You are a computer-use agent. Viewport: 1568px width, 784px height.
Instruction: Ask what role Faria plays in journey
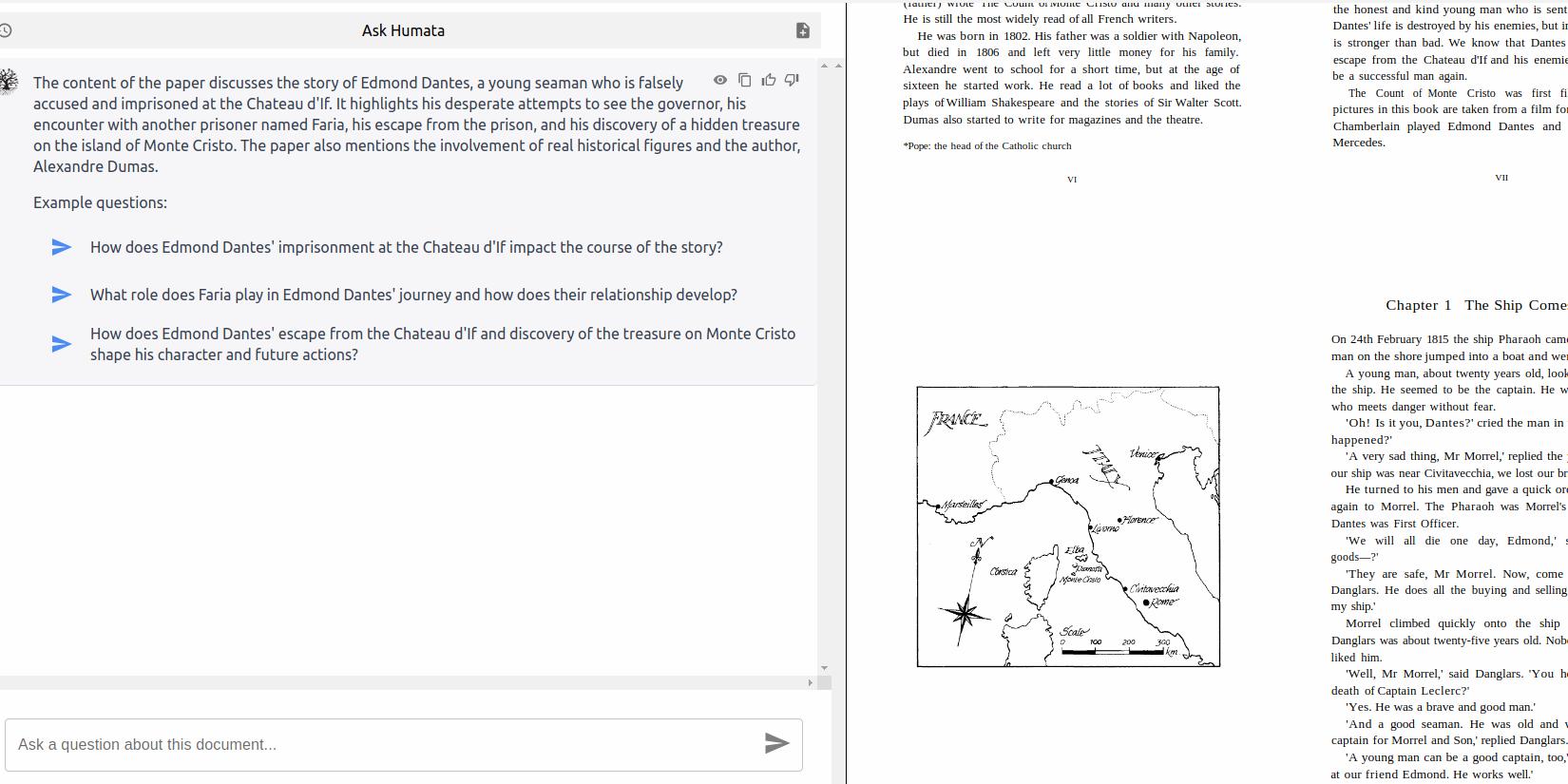tap(413, 295)
